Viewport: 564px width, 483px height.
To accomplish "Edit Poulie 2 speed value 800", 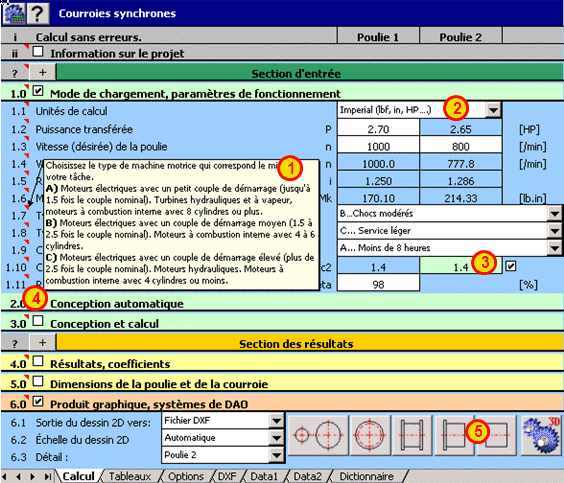I will [x=460, y=146].
